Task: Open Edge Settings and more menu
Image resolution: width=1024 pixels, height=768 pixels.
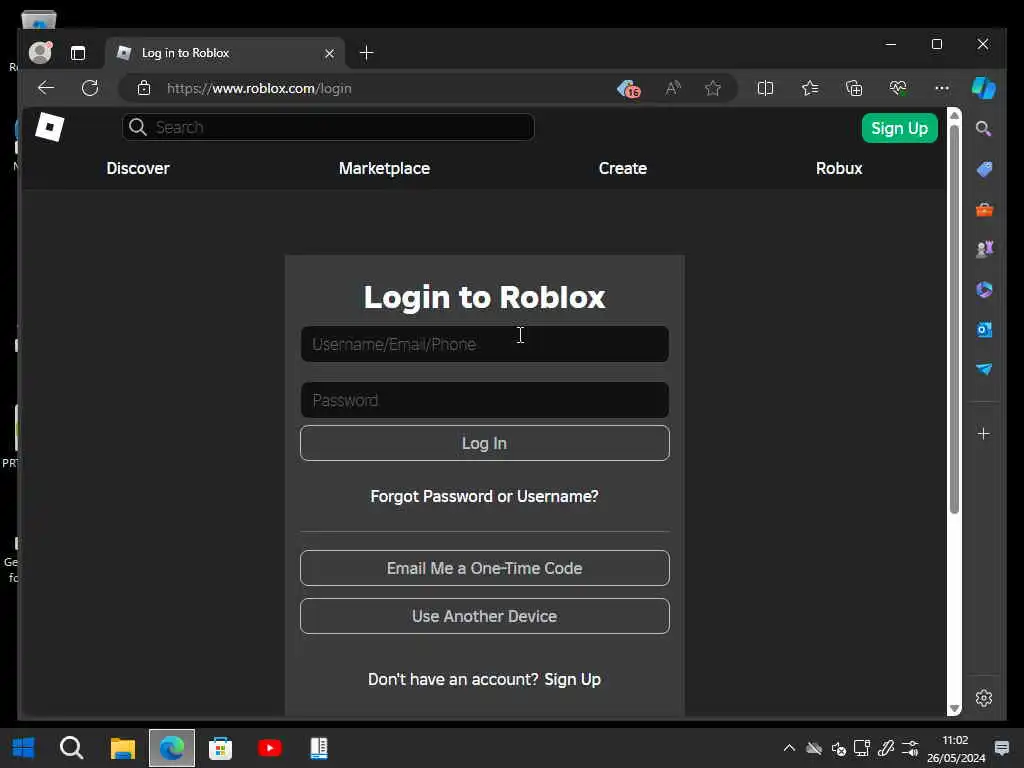Action: coord(942,88)
